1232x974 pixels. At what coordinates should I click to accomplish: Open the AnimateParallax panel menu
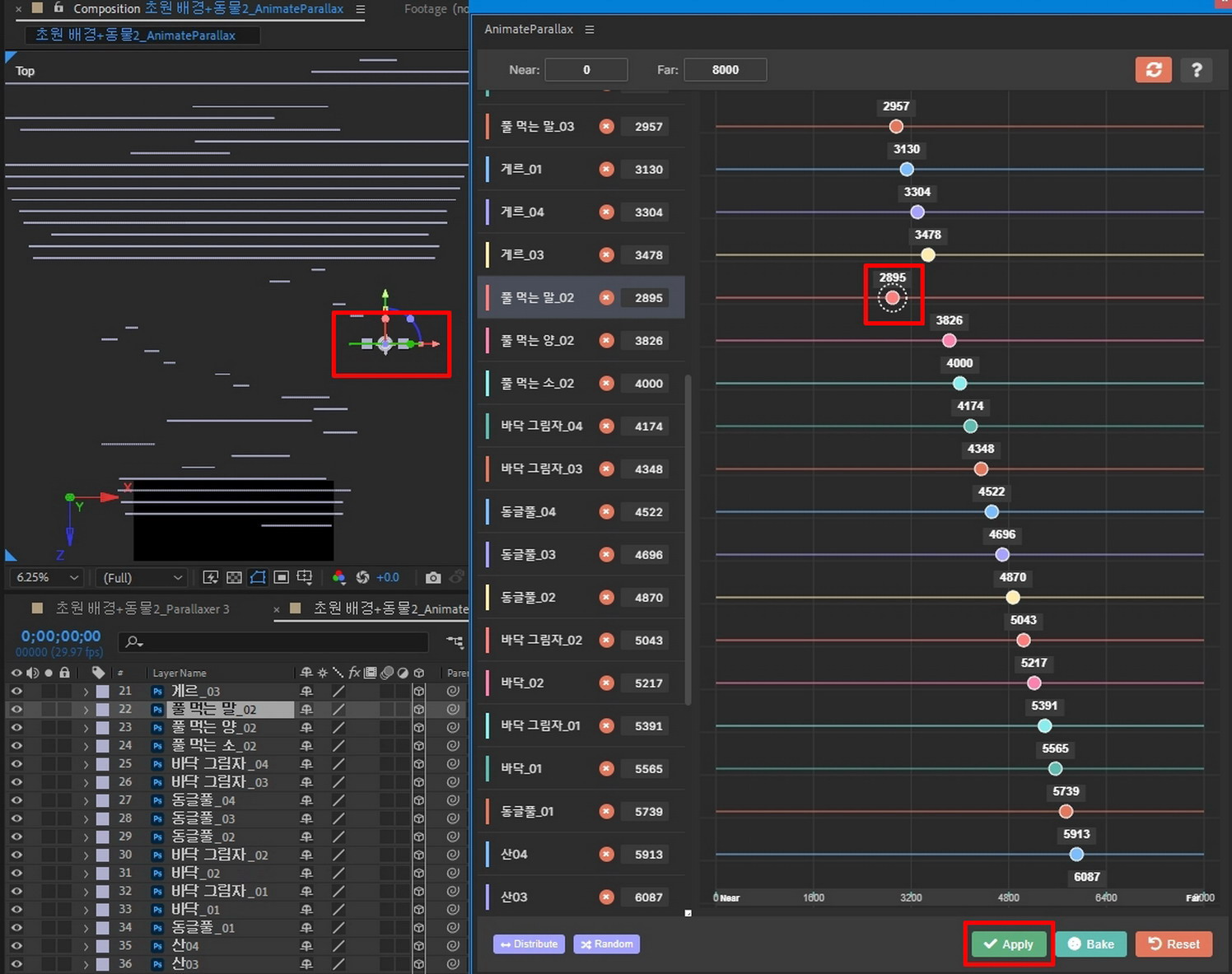(589, 30)
